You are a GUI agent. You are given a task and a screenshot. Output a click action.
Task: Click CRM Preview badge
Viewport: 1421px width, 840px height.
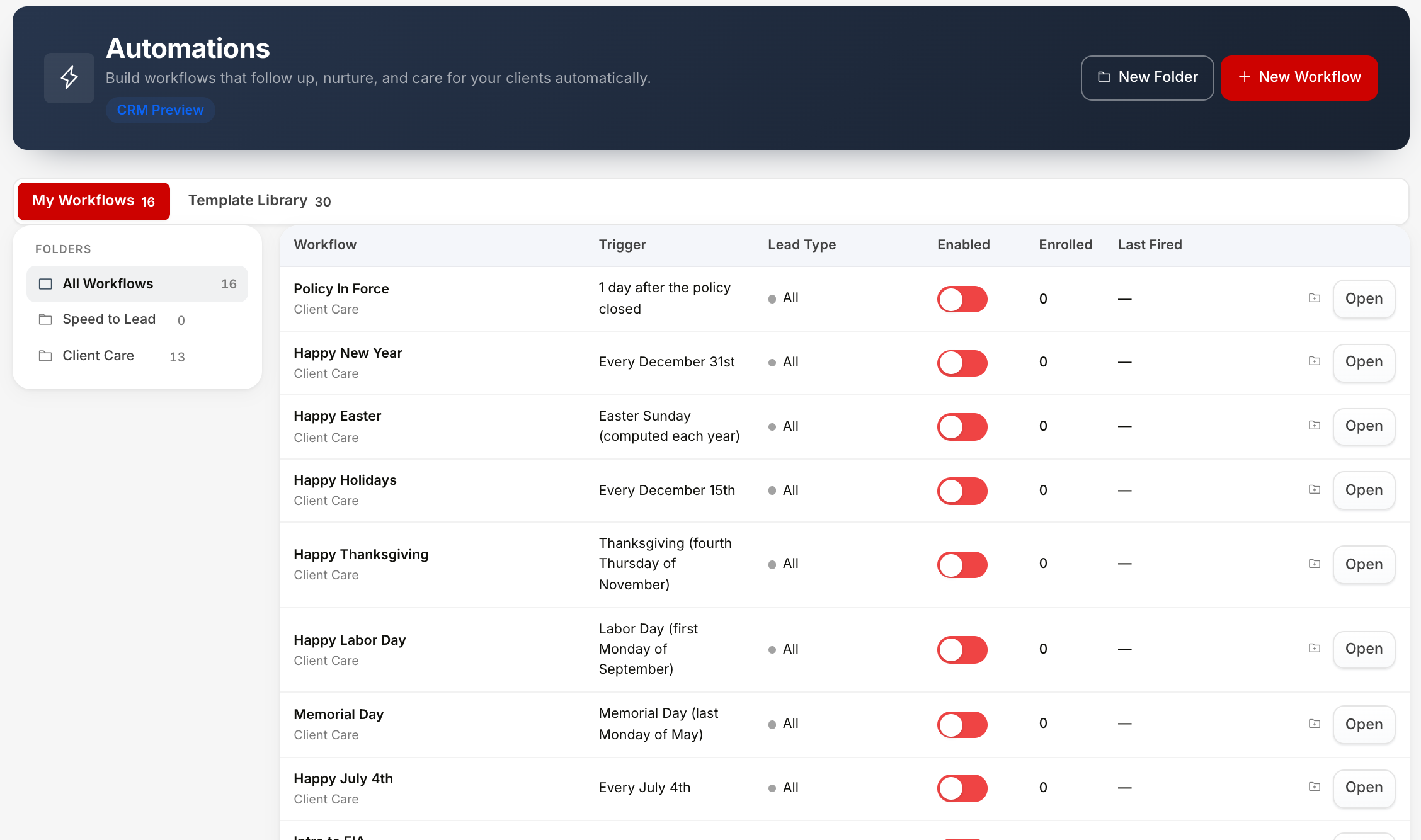[160, 110]
